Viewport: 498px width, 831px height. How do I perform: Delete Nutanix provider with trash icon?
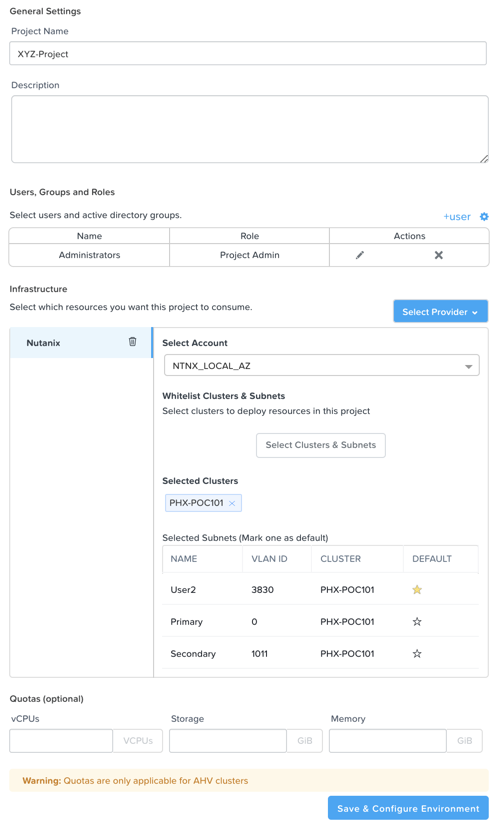[132, 342]
